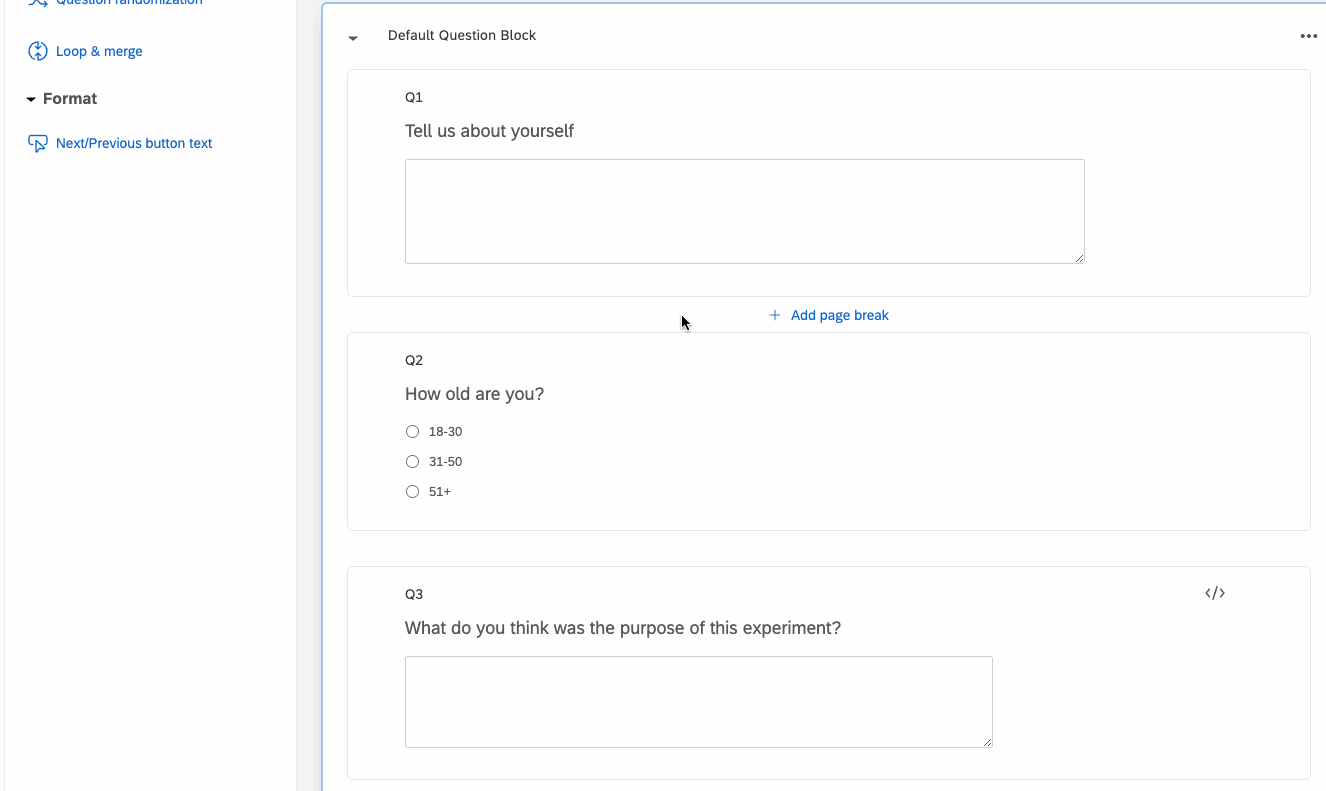The image size is (1326, 791).
Task: Collapse the Format section triangle
Action: click(31, 100)
